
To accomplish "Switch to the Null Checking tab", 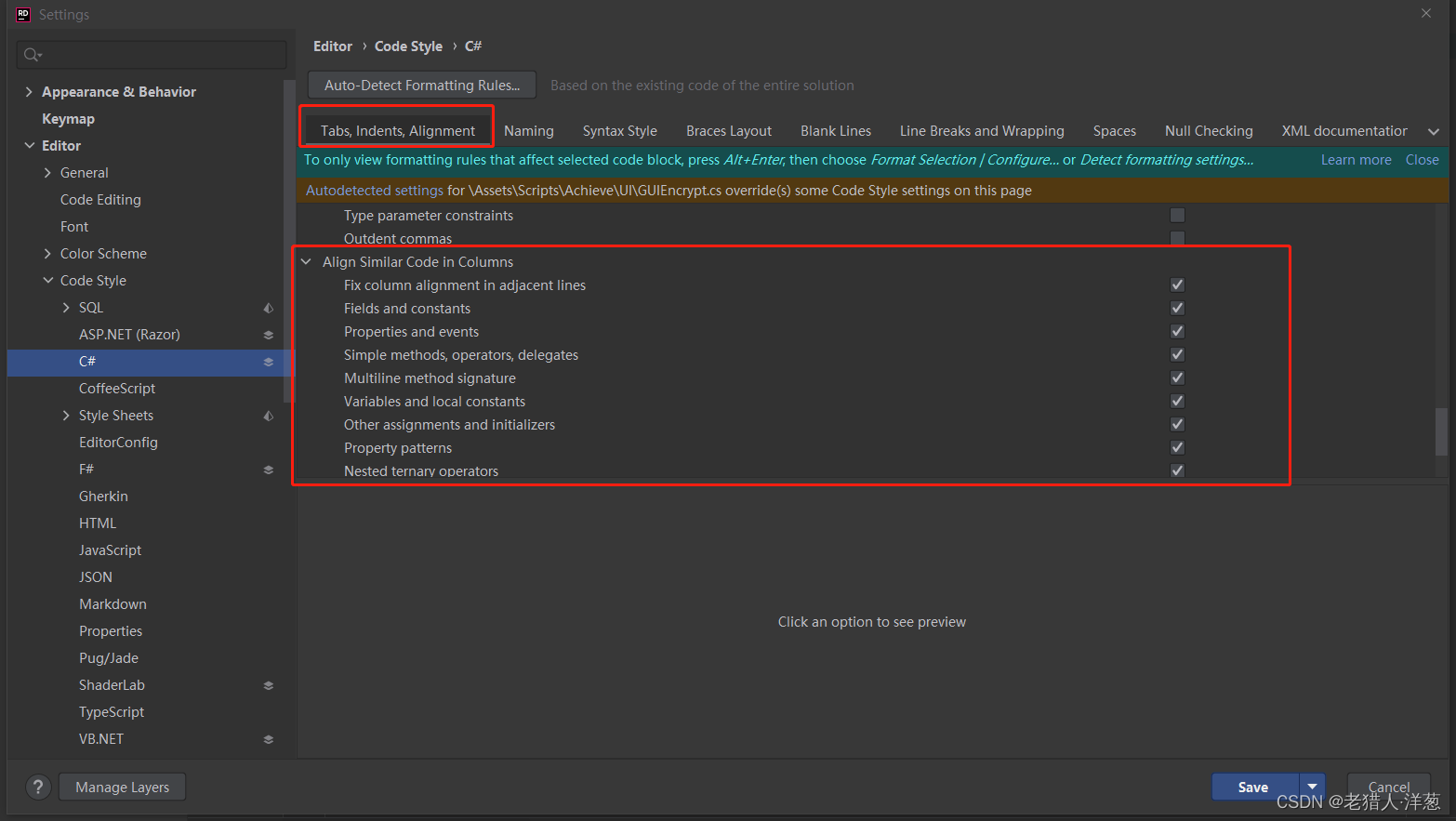I will tap(1209, 131).
